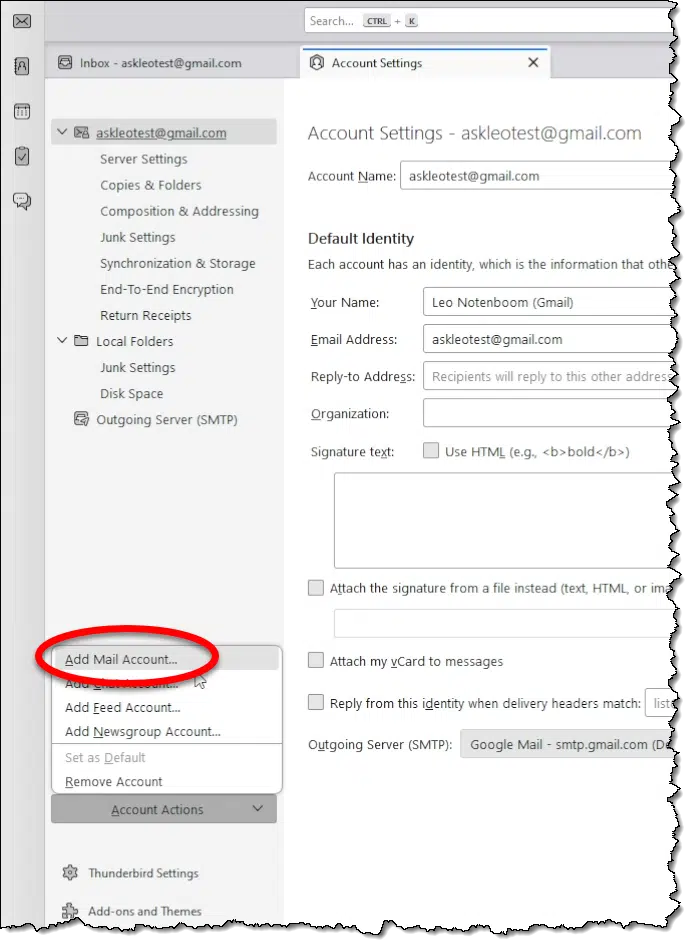Click the Email Address field
This screenshot has width=694, height=946.
548,340
